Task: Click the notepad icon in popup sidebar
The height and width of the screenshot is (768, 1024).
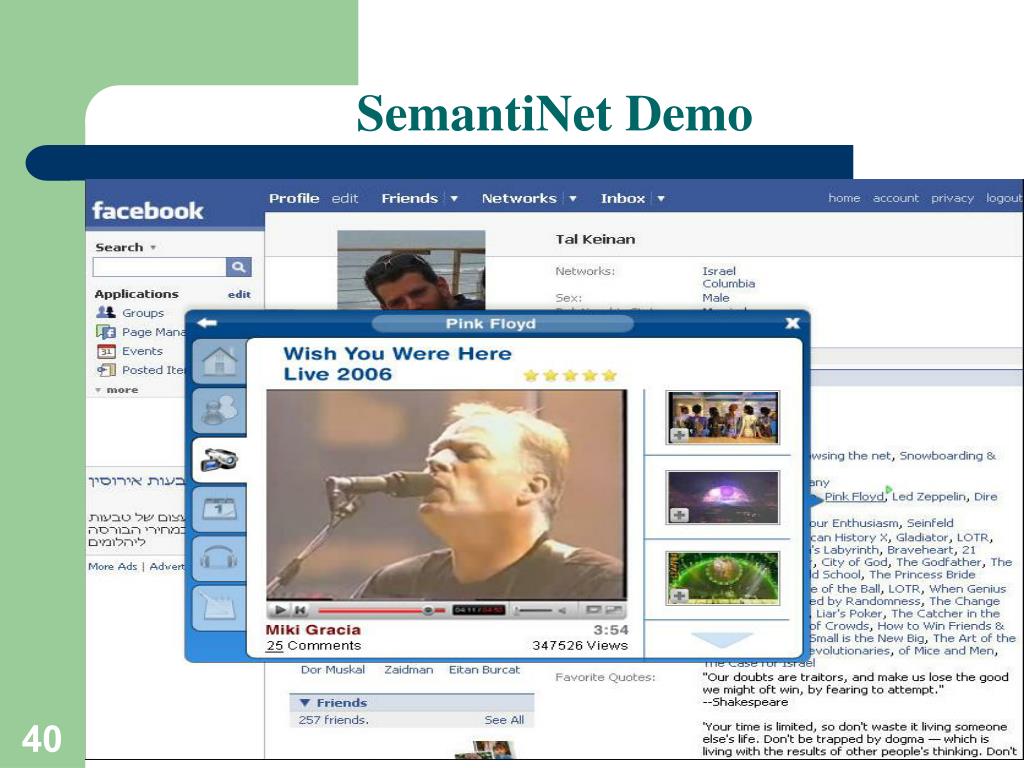Action: pyautogui.click(x=219, y=607)
